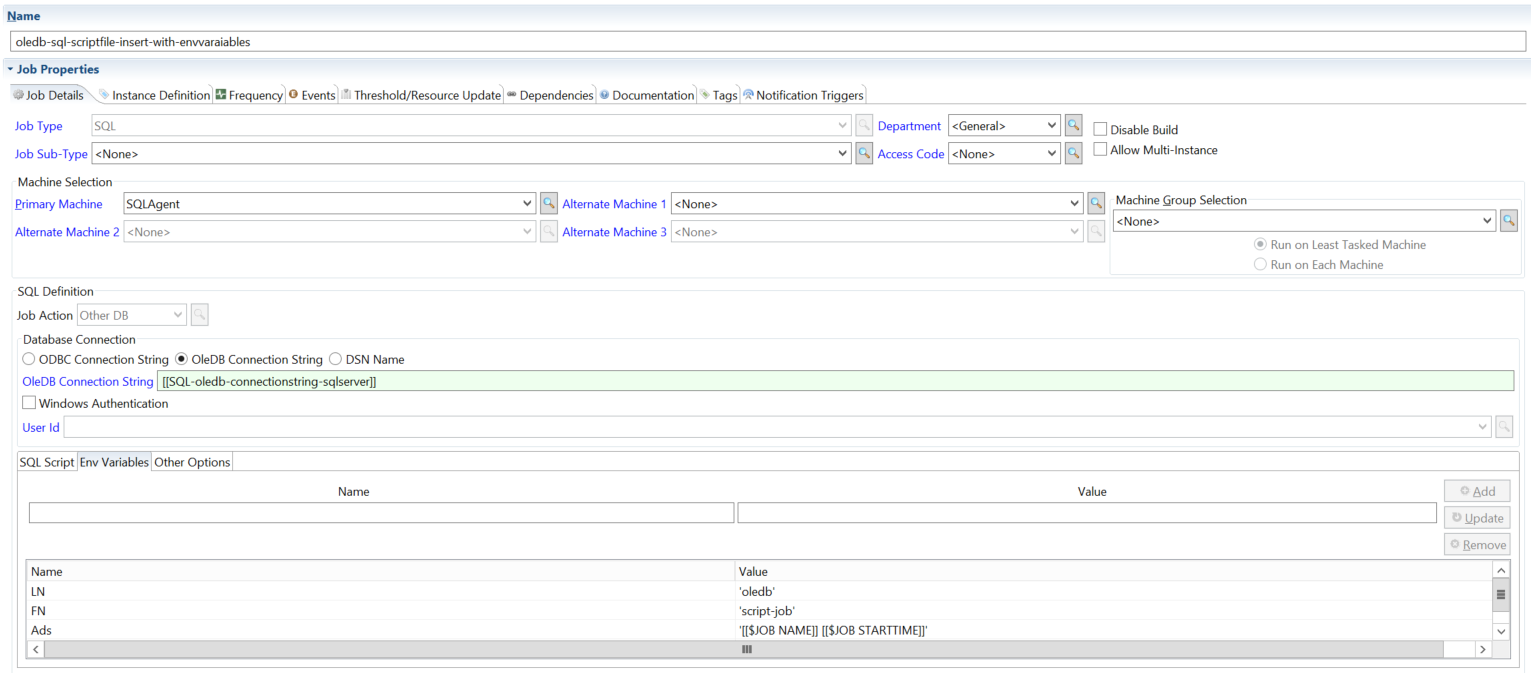Click the lookup icon next to Job Type
The height and width of the screenshot is (673, 1531).
(x=864, y=126)
